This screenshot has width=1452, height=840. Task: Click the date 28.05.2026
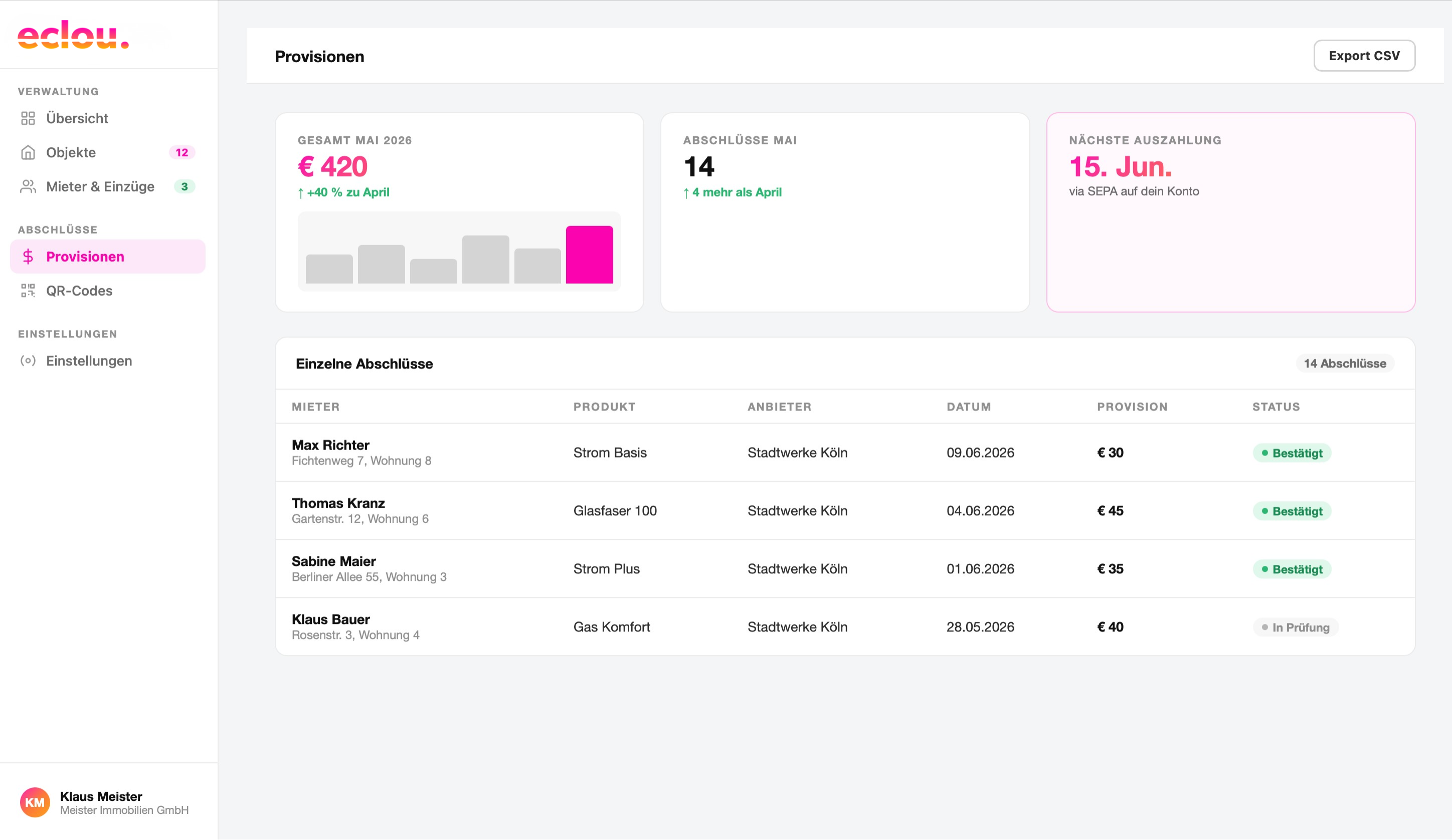pos(980,627)
